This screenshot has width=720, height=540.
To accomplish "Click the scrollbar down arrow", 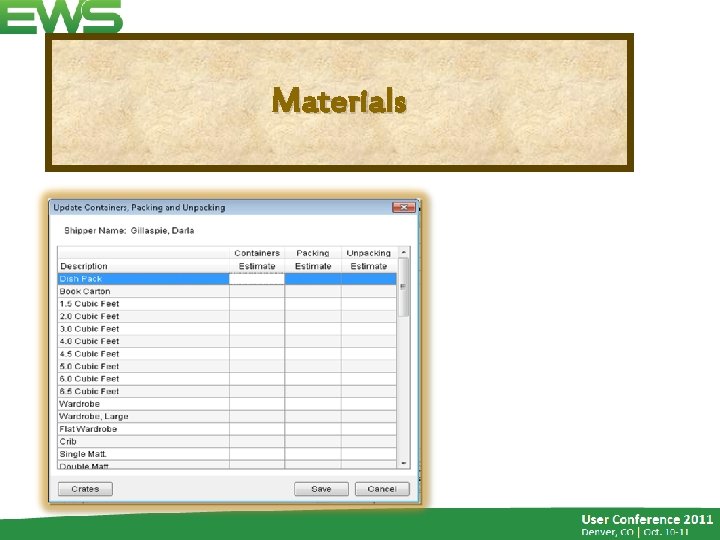I will 404,463.
